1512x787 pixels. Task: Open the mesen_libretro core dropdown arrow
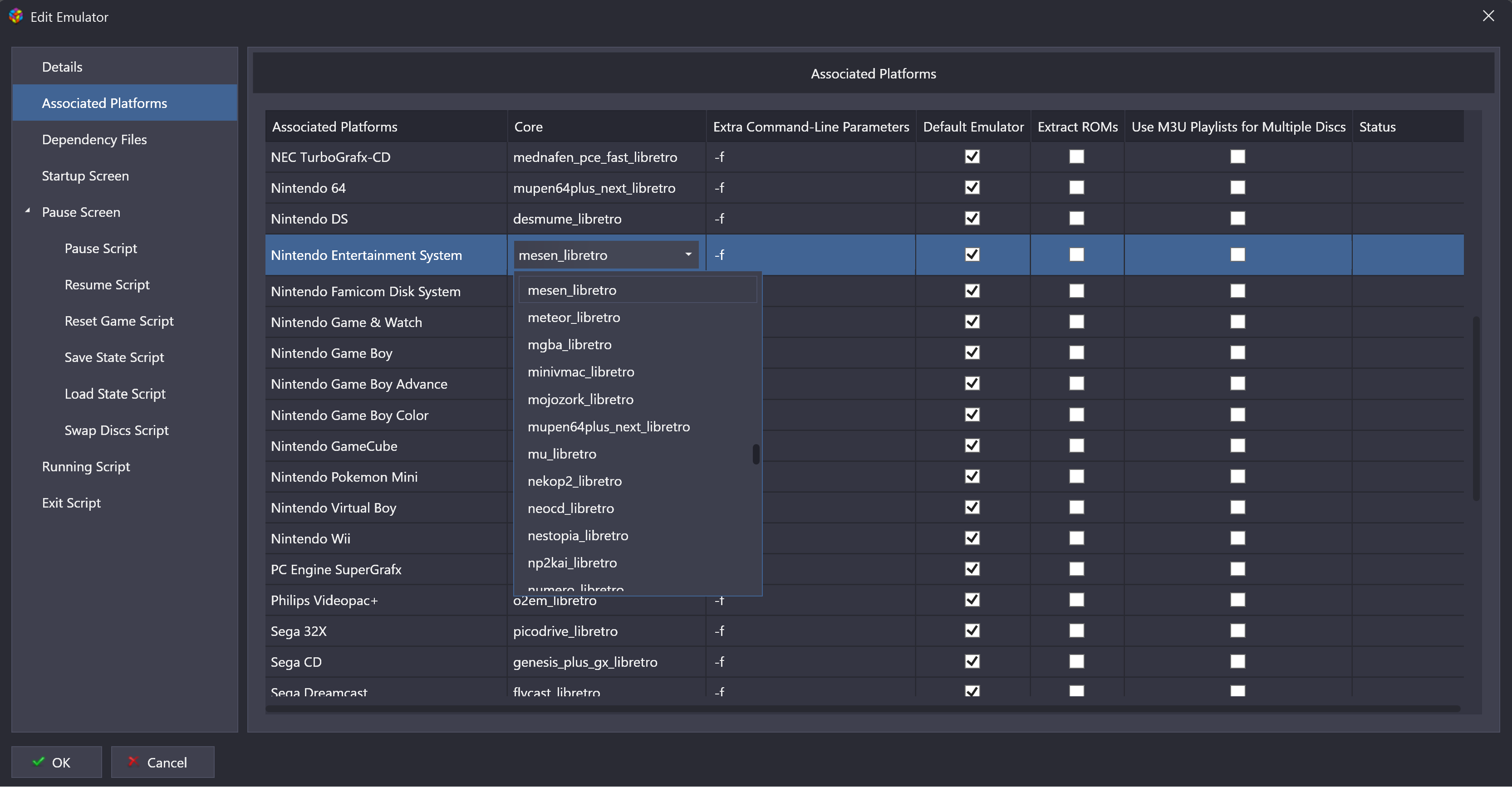click(x=688, y=255)
